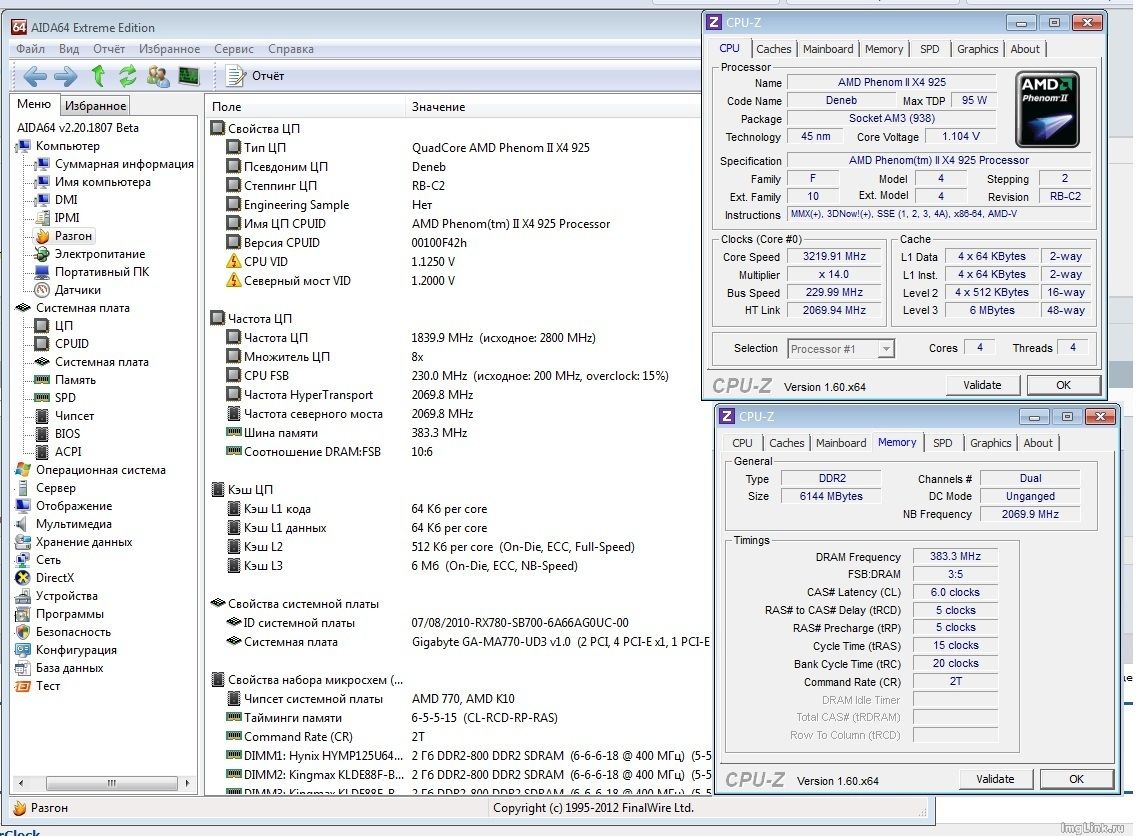
Task: Click Validate in lower CPU-Z window
Action: coord(996,779)
